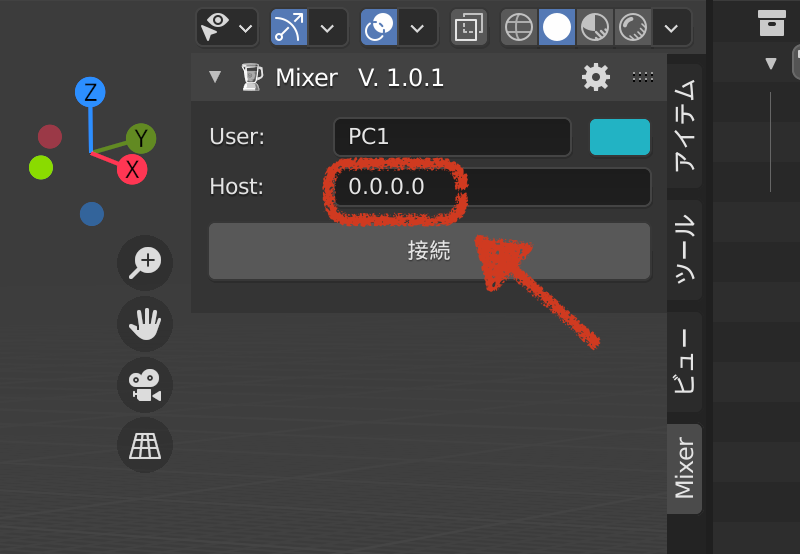Click the zoom view magnifier button
This screenshot has height=554, width=800.
[x=145, y=263]
